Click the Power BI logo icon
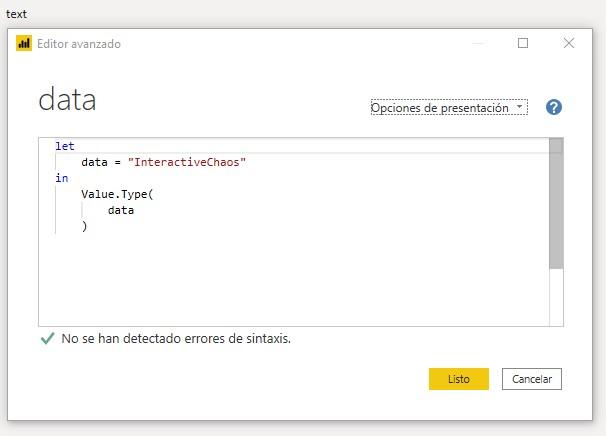Screen dimensions: 606x436 click(25, 44)
